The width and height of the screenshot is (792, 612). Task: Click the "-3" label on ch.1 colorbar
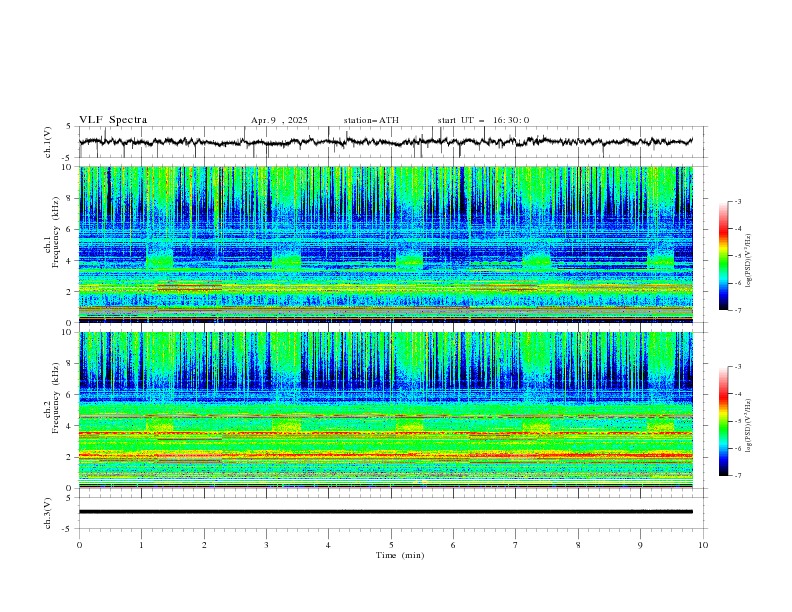click(737, 201)
